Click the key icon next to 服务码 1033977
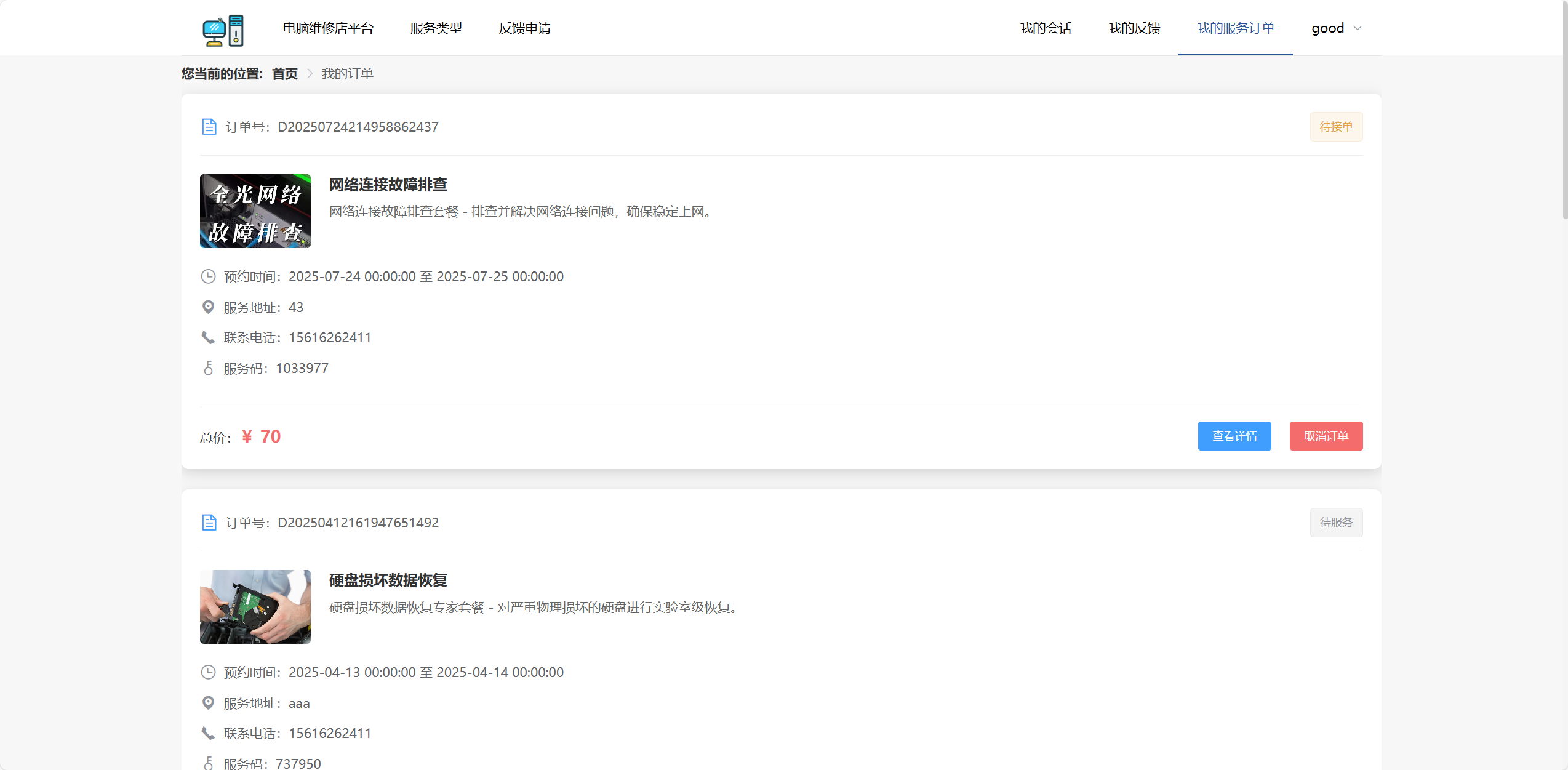Screen dimensions: 1568x770 207,368
